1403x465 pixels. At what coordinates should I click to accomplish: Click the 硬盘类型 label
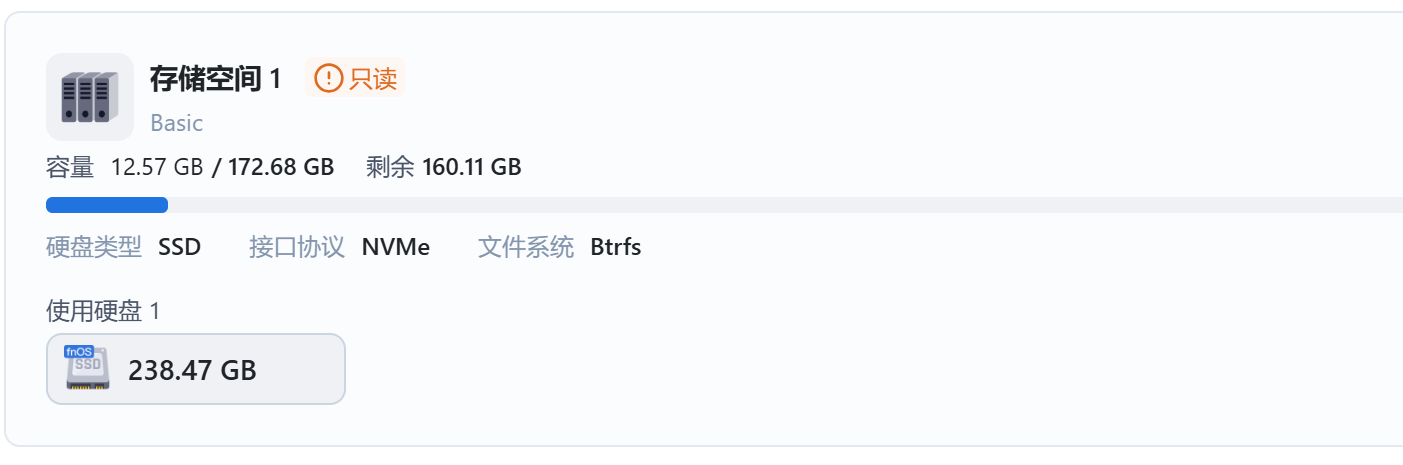point(94,247)
